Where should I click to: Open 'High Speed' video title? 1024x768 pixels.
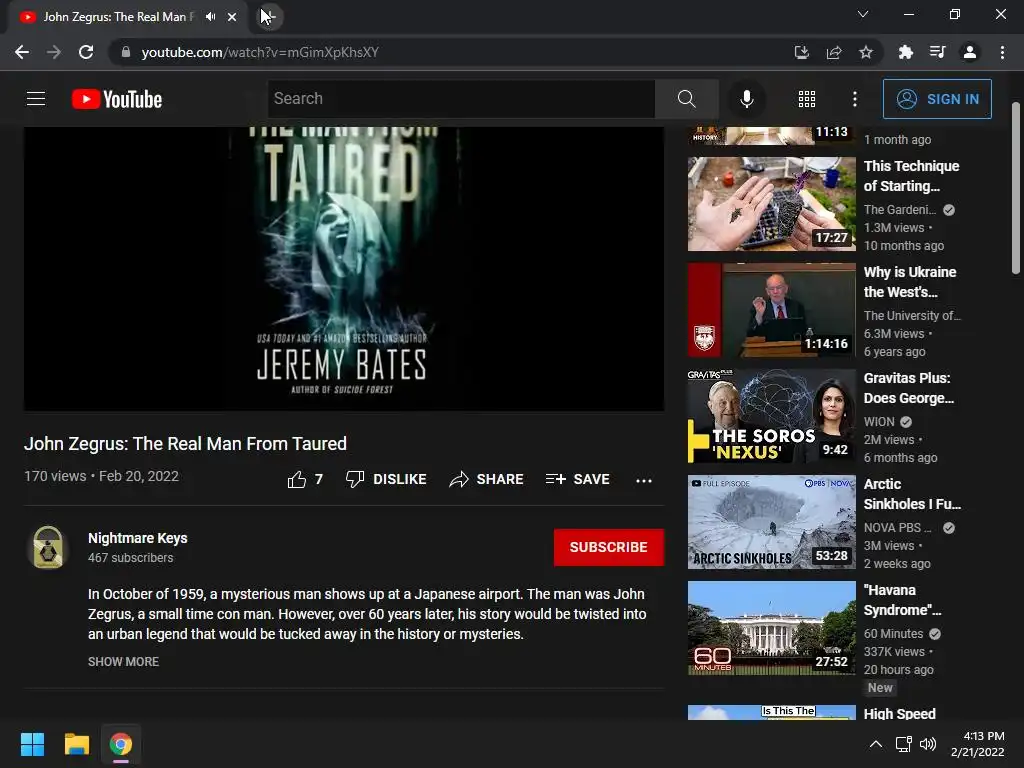tap(899, 713)
